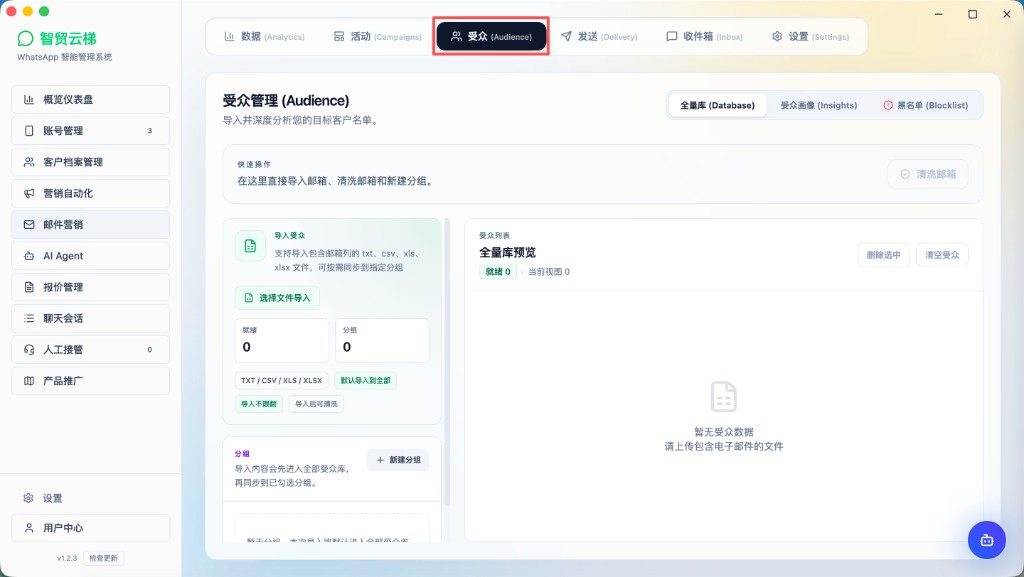The width and height of the screenshot is (1024, 577).
Task: Click the green 就绪 0 badge
Action: (x=498, y=272)
